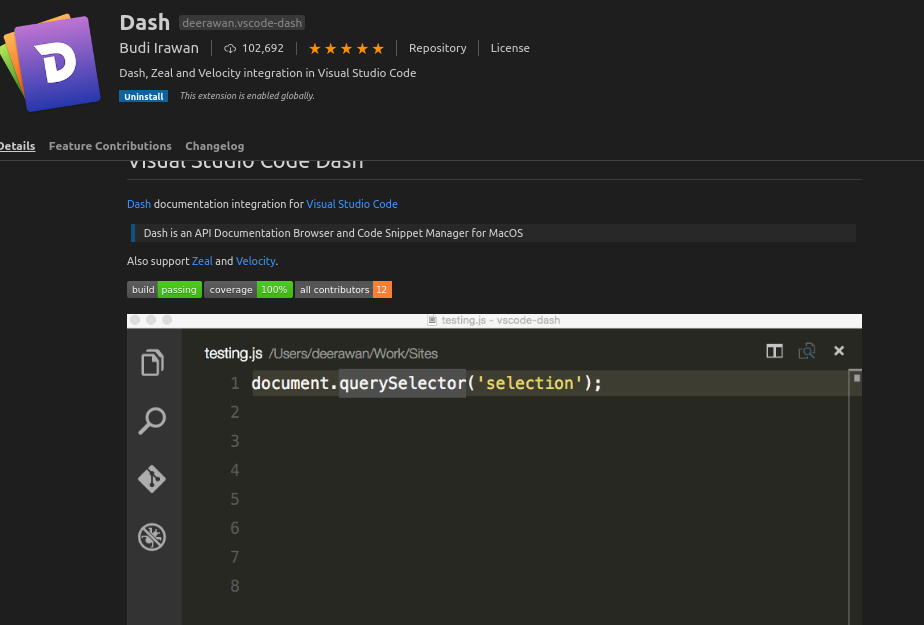Image resolution: width=924 pixels, height=625 pixels.
Task: Click the coverage 100% badge
Action: [248, 290]
